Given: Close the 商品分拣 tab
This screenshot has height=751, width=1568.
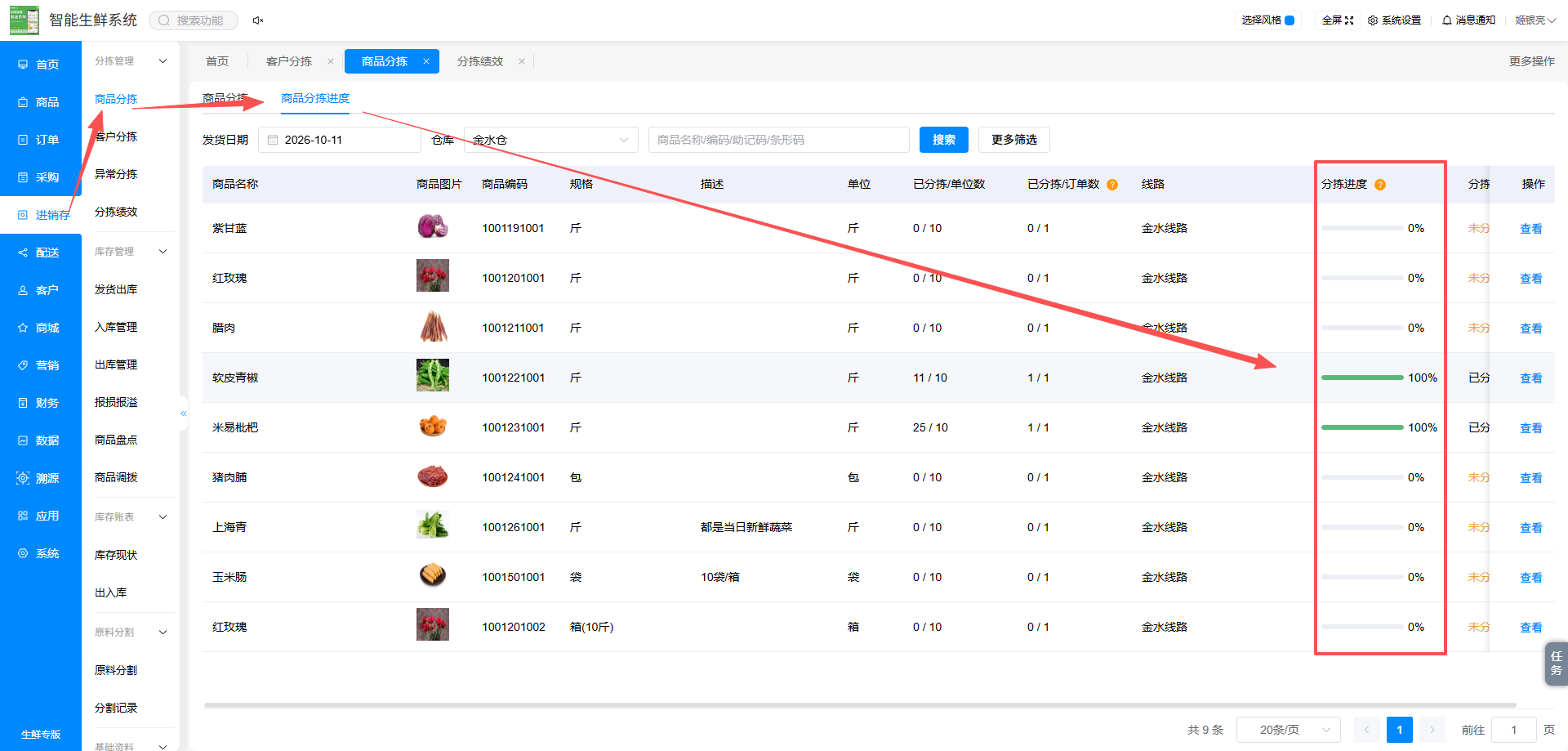Looking at the screenshot, I should 426,61.
